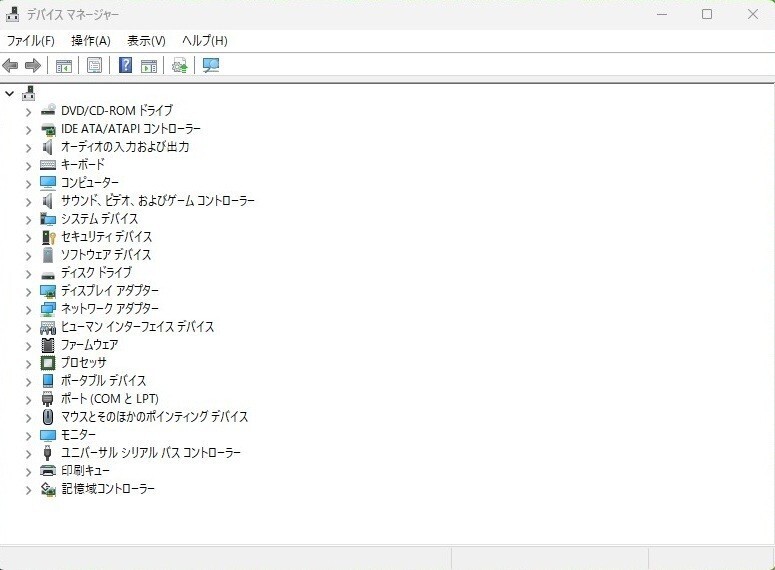Click Scan for hardware changes monitor icon
This screenshot has width=775, height=570.
pyautogui.click(x=211, y=65)
